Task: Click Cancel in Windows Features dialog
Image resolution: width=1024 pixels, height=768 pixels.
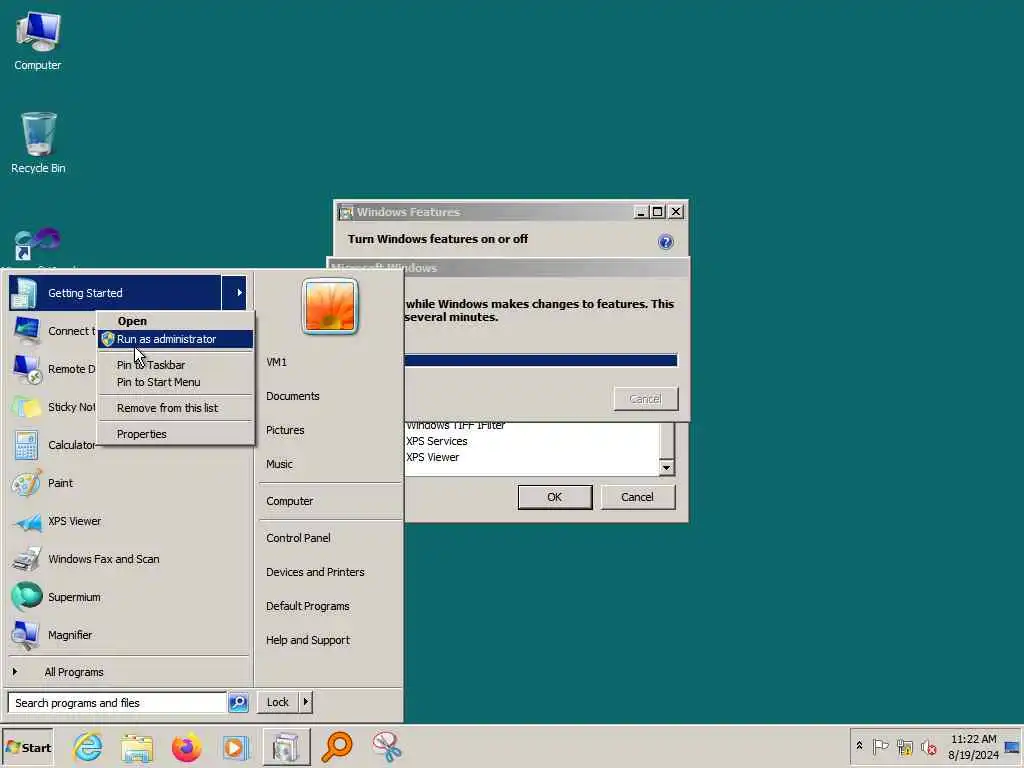Action: coord(637,497)
